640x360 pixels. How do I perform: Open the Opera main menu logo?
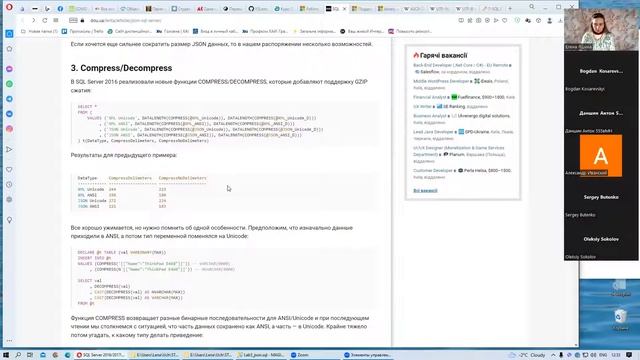(x=9, y=7)
